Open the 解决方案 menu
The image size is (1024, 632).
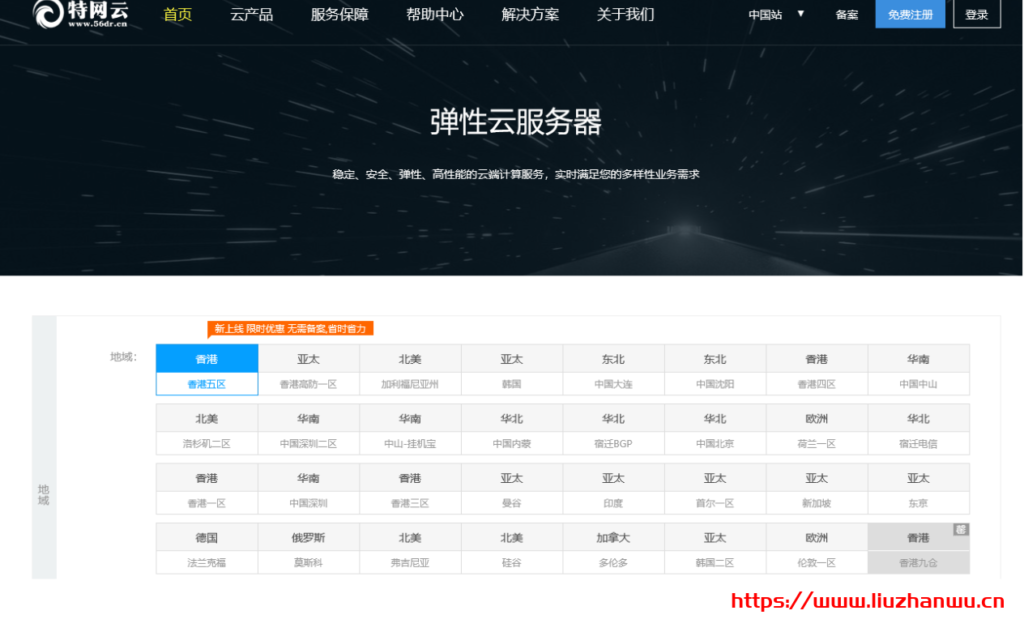pos(529,15)
